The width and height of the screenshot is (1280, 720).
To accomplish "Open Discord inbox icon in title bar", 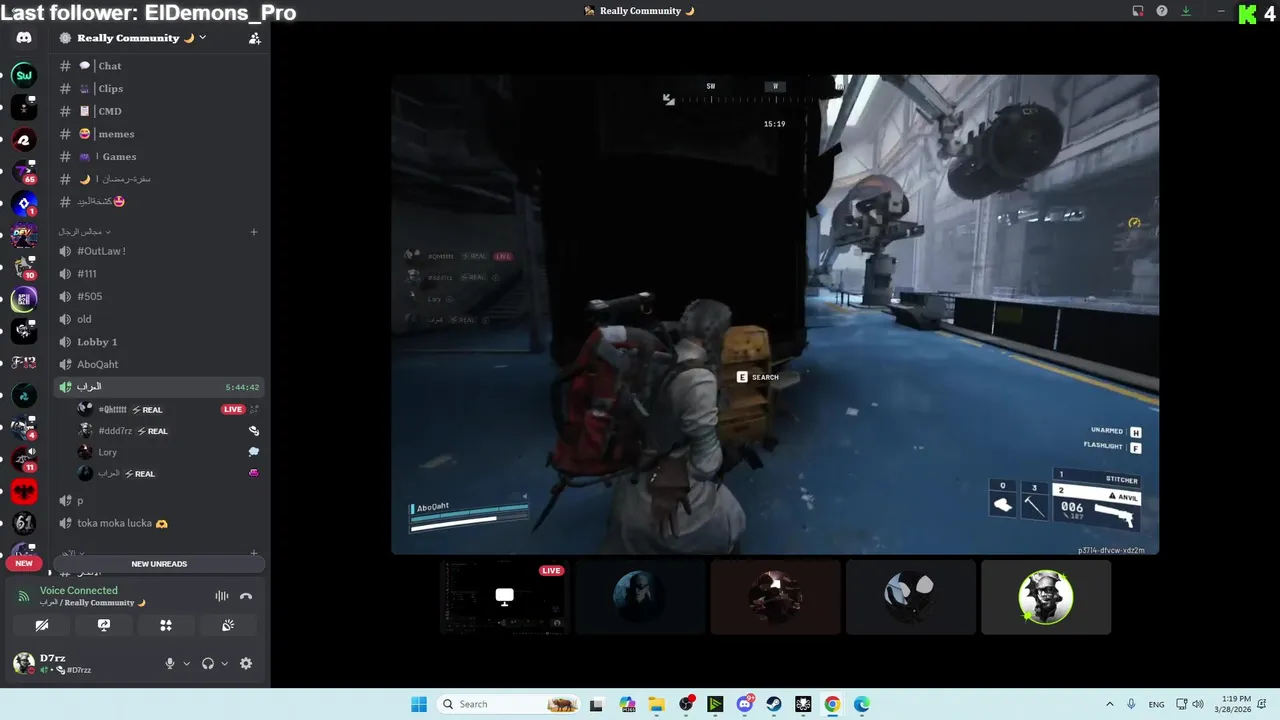I will click(1138, 11).
